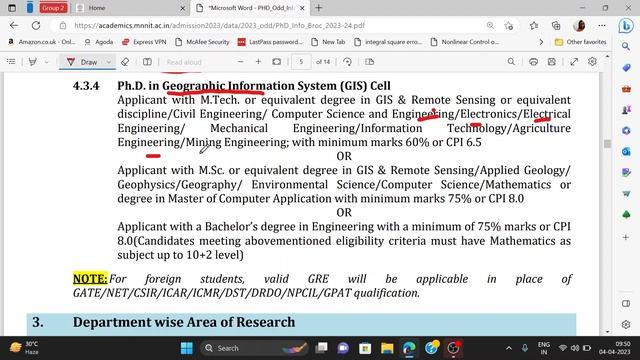The image size is (640, 360).
Task: Open the tab actions menu
Action: 12,8
